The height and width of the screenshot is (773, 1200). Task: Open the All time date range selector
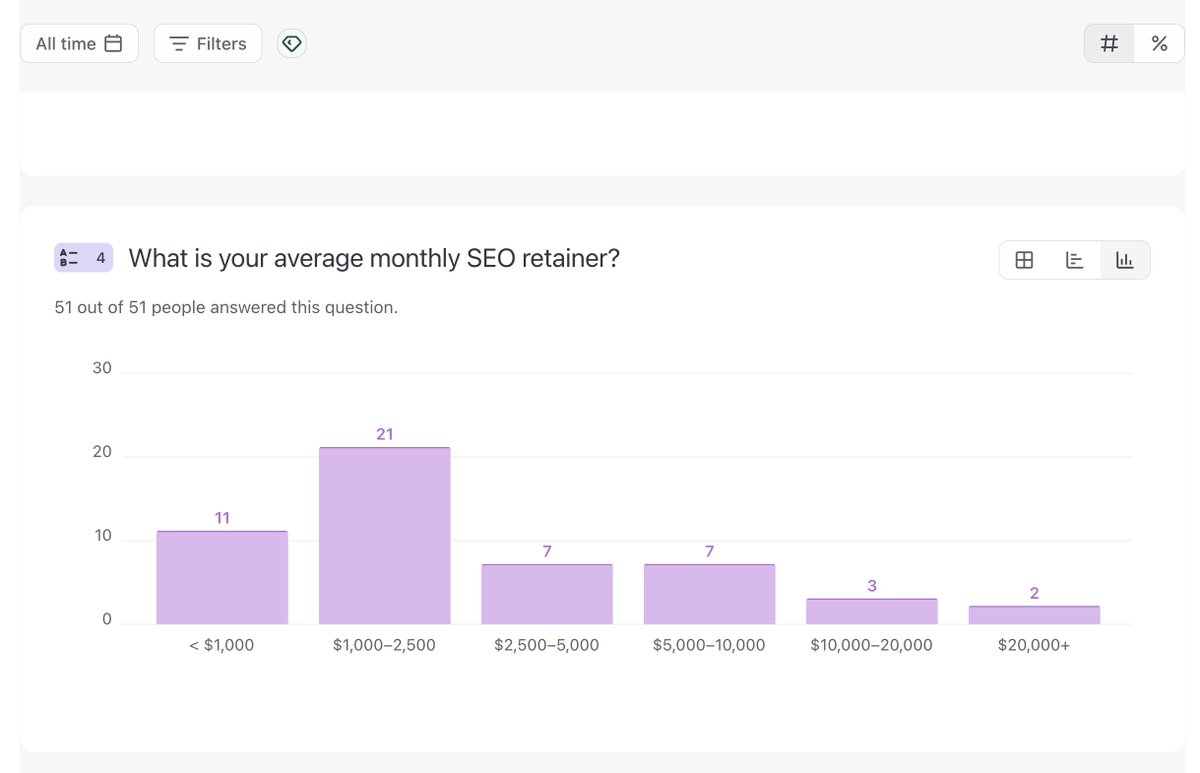(79, 43)
